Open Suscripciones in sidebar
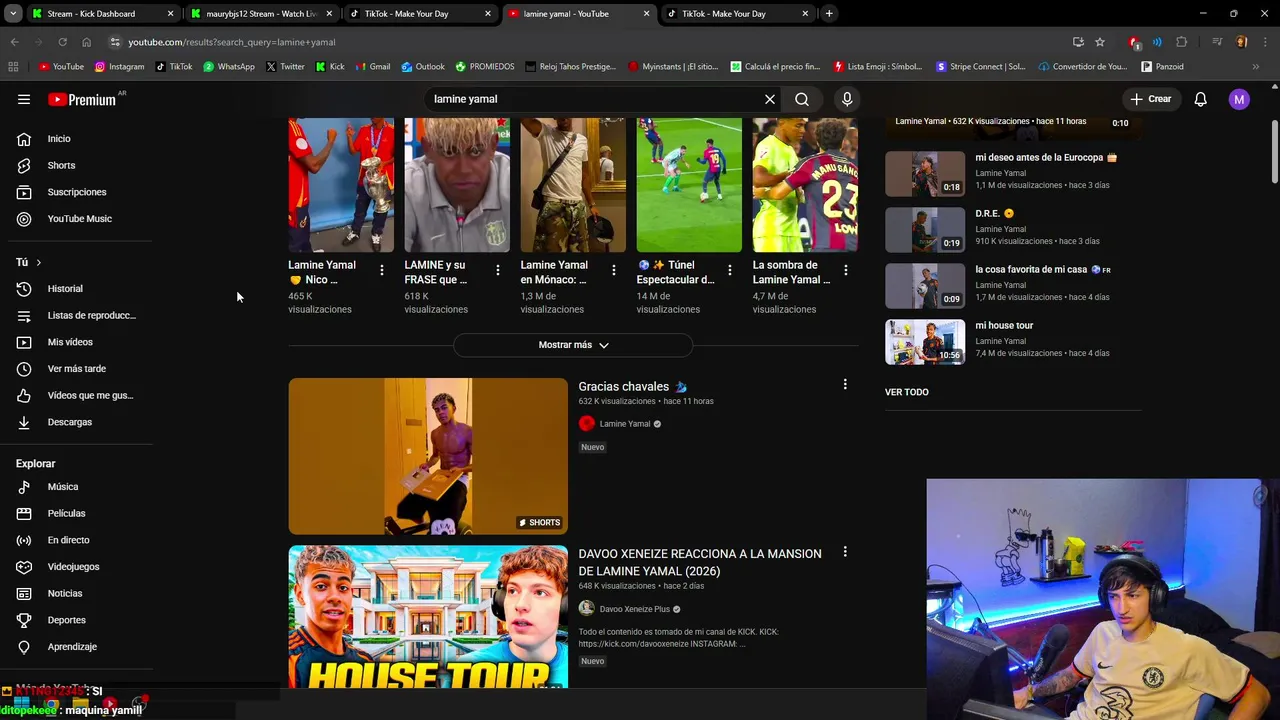 point(76,192)
